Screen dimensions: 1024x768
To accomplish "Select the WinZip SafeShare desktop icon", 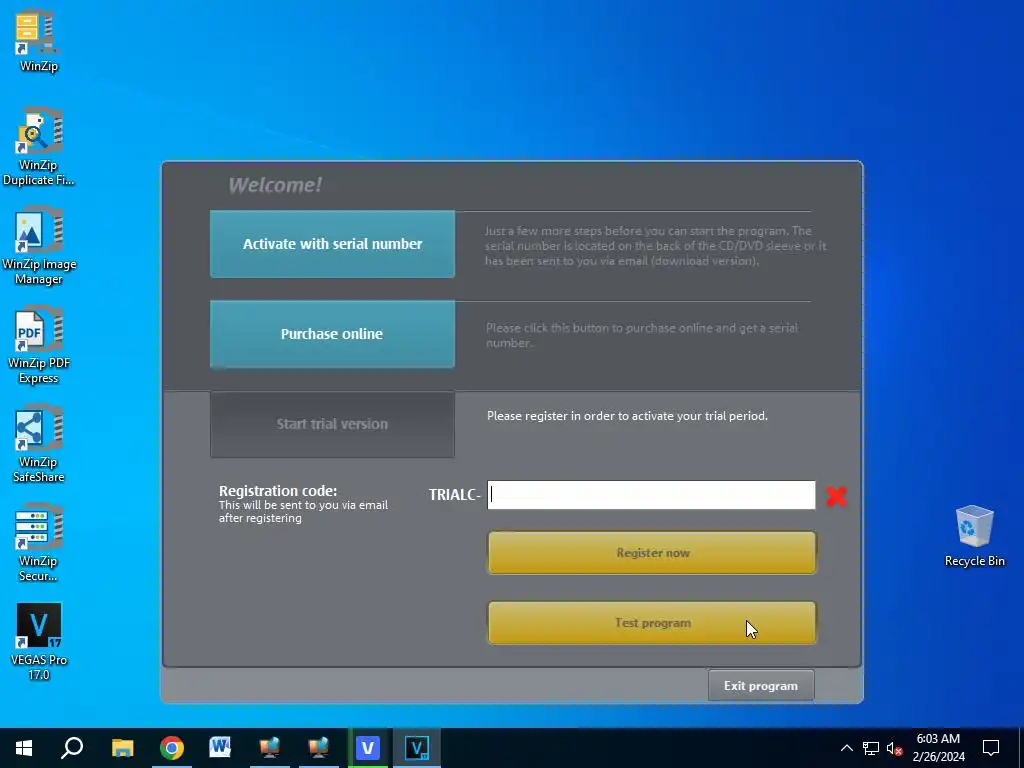I will [39, 444].
